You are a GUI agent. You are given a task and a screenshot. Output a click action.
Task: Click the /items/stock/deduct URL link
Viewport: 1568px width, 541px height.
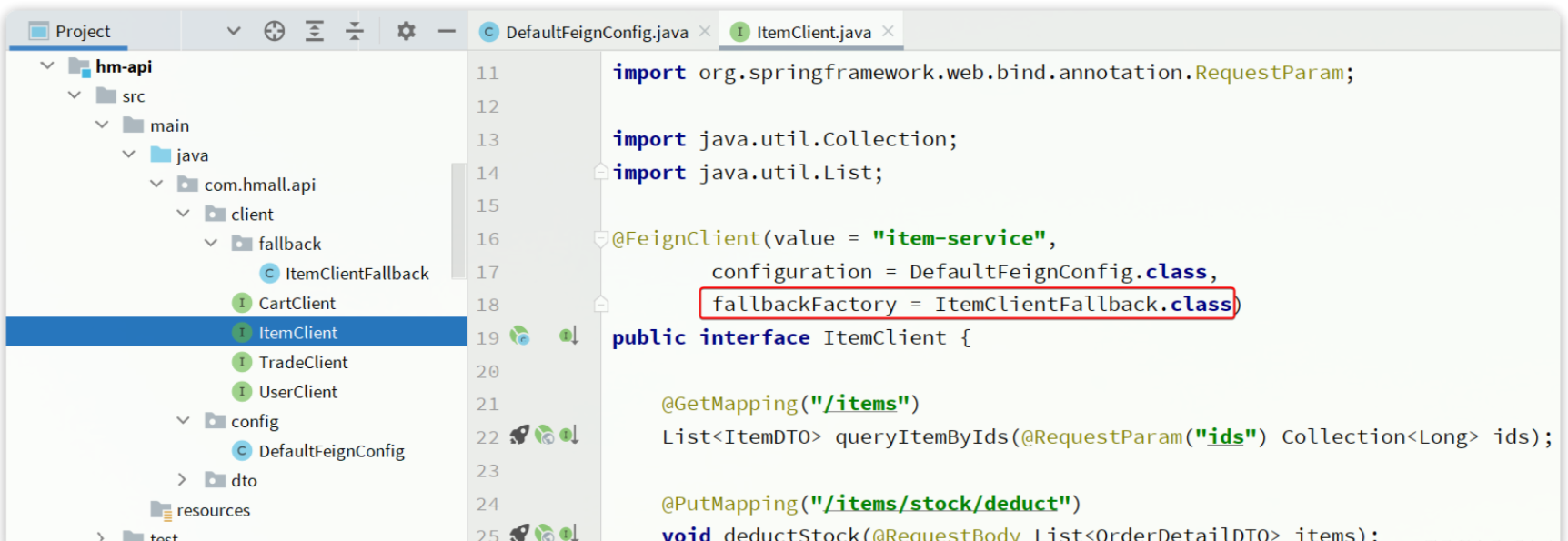[940, 504]
